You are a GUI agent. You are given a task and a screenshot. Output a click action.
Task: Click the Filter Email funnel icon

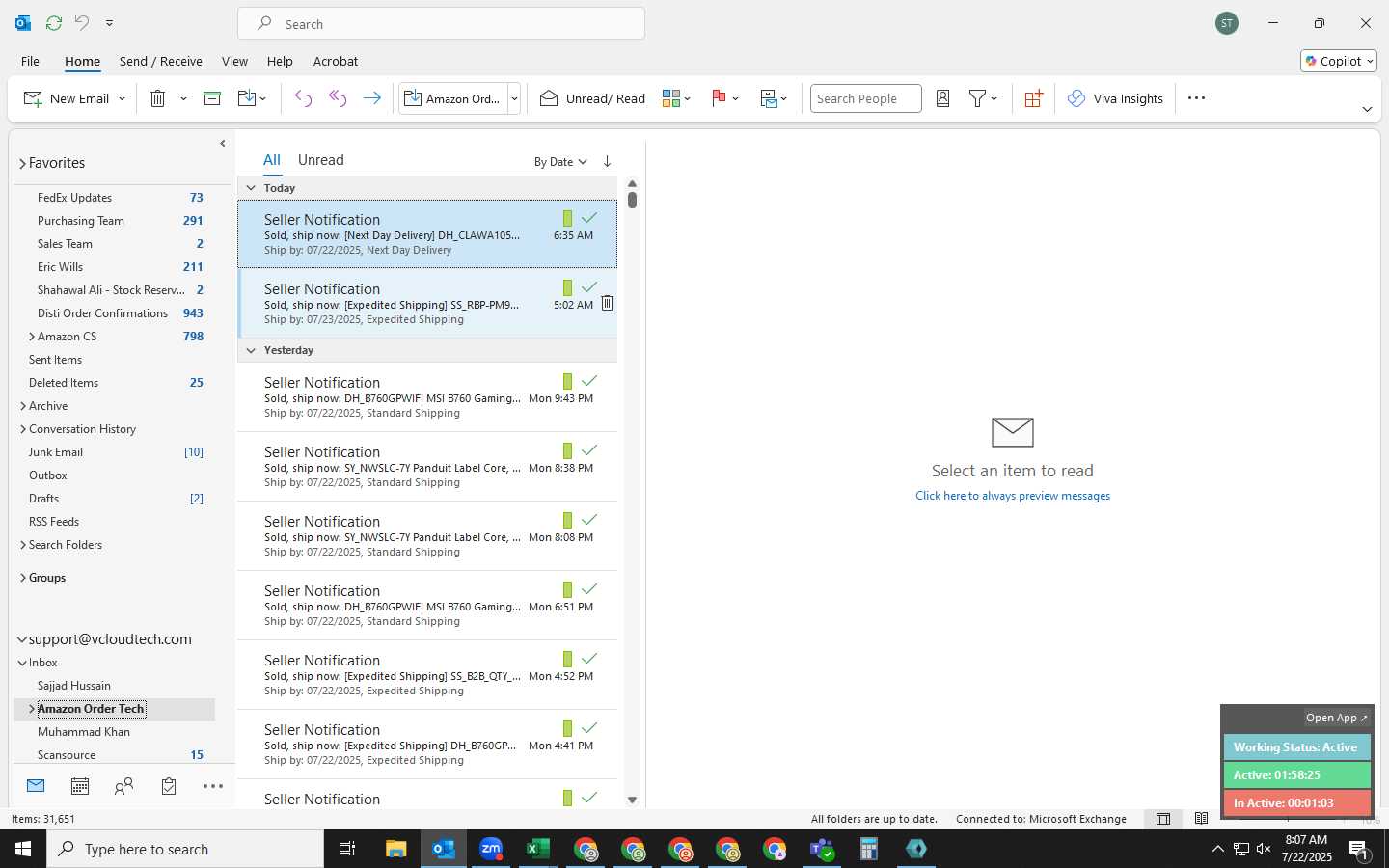tap(977, 98)
